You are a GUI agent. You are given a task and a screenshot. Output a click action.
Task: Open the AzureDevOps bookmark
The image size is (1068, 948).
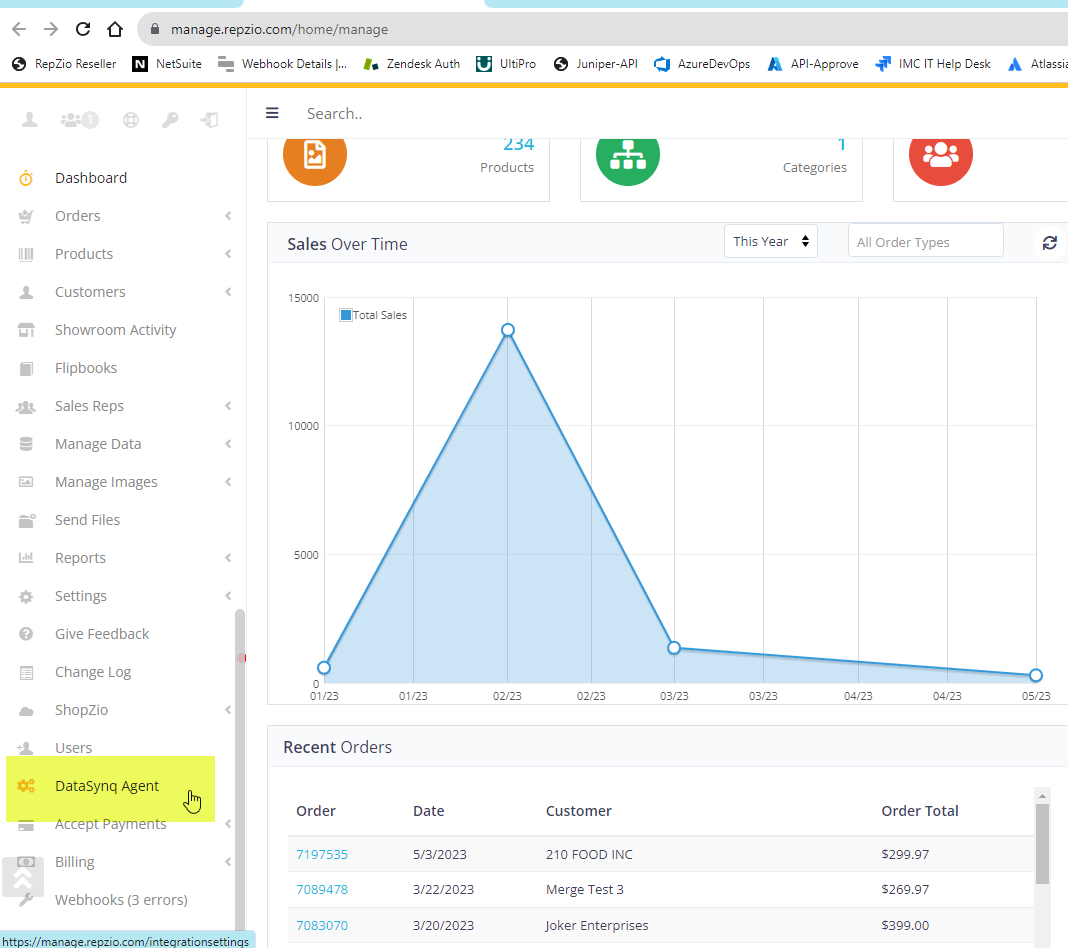[702, 64]
